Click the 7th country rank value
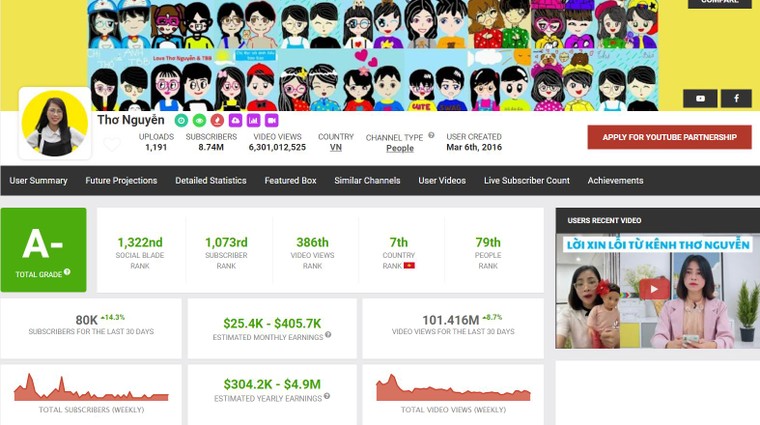The height and width of the screenshot is (425, 760). tap(399, 242)
